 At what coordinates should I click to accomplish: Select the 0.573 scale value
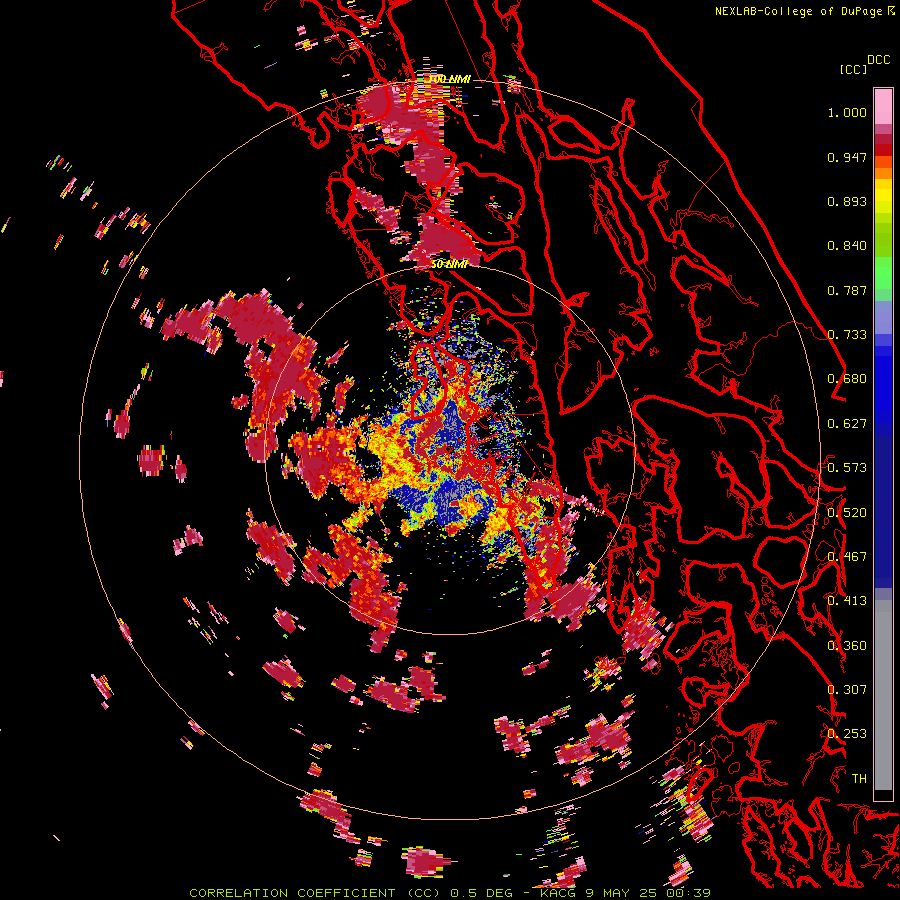coord(847,468)
